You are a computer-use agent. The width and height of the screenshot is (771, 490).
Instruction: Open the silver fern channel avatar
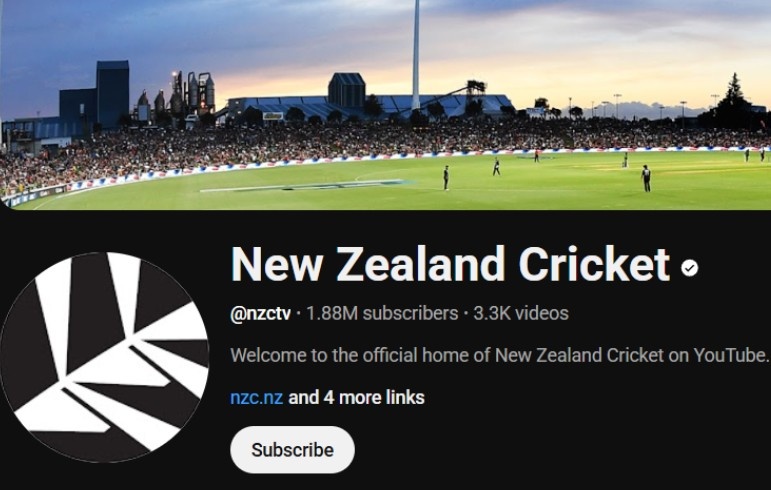point(104,357)
